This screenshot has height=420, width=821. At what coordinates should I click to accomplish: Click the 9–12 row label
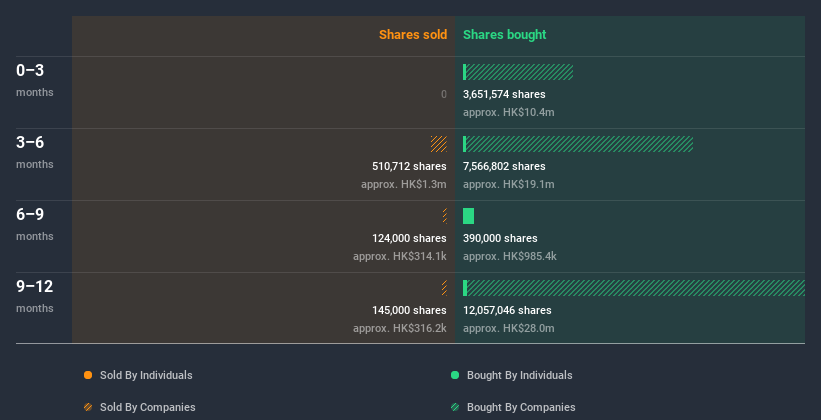pyautogui.click(x=35, y=286)
